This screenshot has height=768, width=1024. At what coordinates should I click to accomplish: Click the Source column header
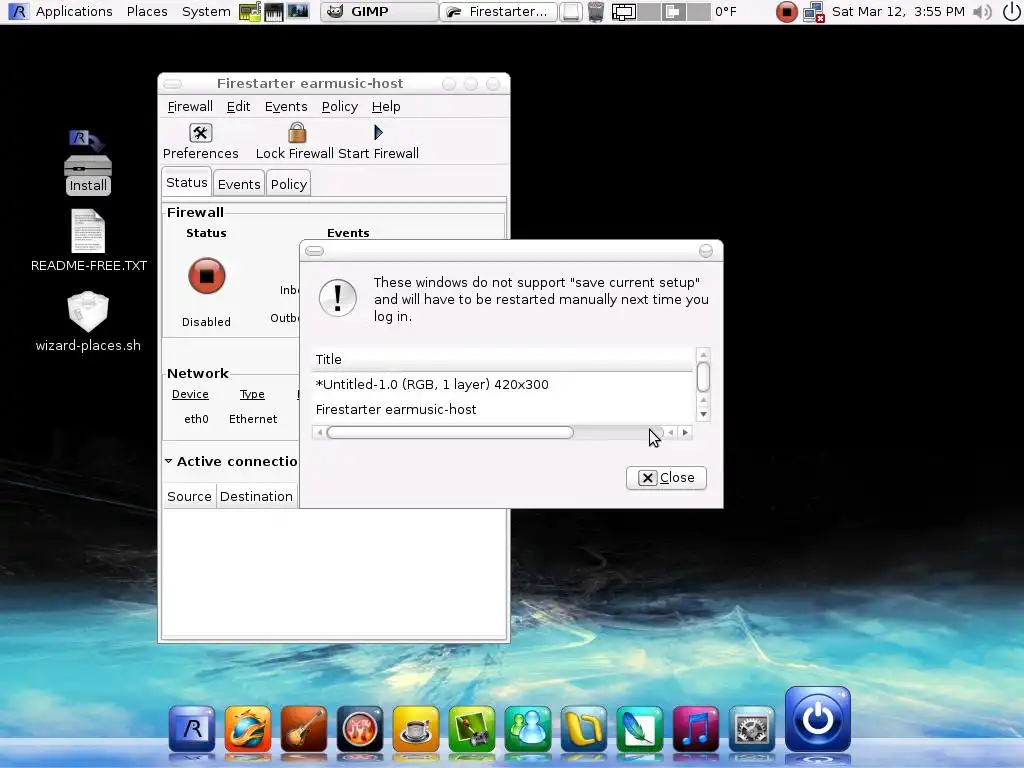(189, 496)
